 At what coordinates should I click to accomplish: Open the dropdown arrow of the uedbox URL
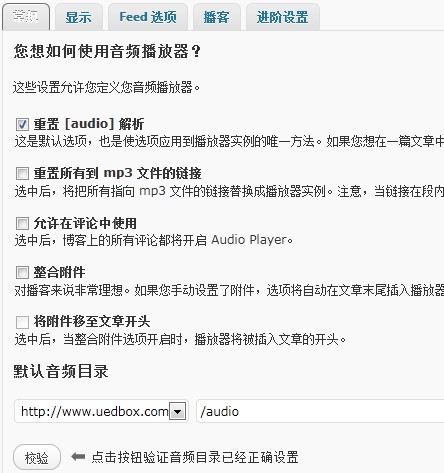[177, 412]
